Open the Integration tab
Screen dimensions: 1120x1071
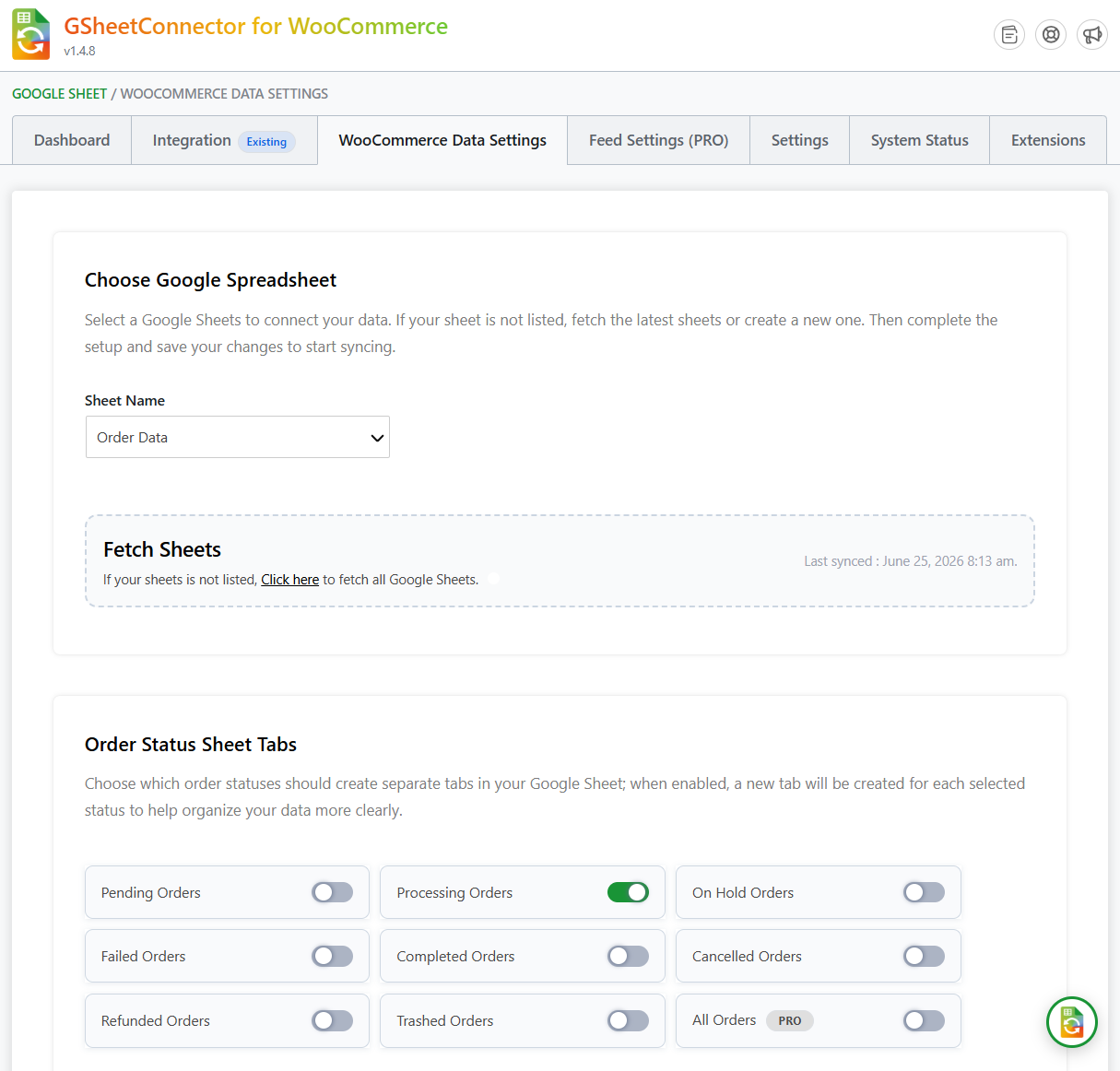coord(224,140)
